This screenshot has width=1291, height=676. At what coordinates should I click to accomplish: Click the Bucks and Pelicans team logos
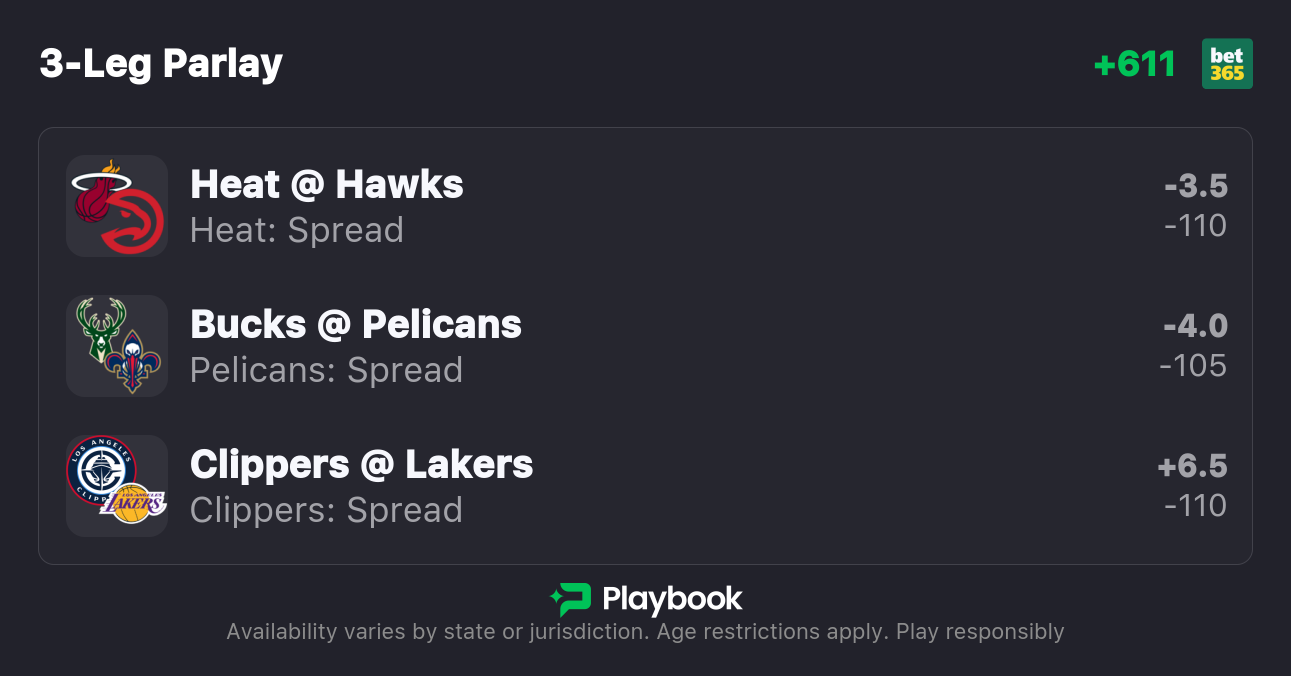(x=117, y=346)
